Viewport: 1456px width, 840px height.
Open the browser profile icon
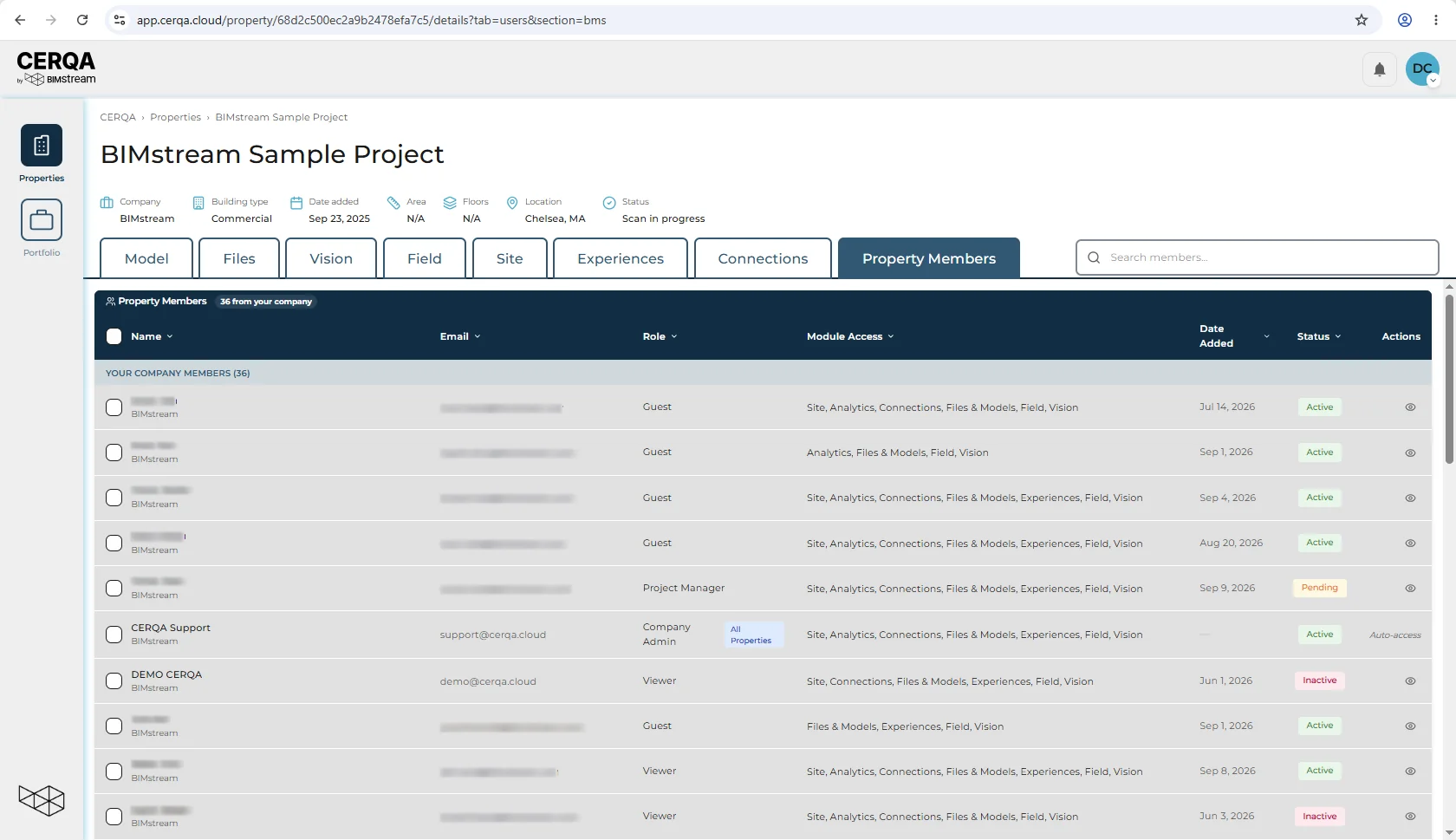[1405, 20]
